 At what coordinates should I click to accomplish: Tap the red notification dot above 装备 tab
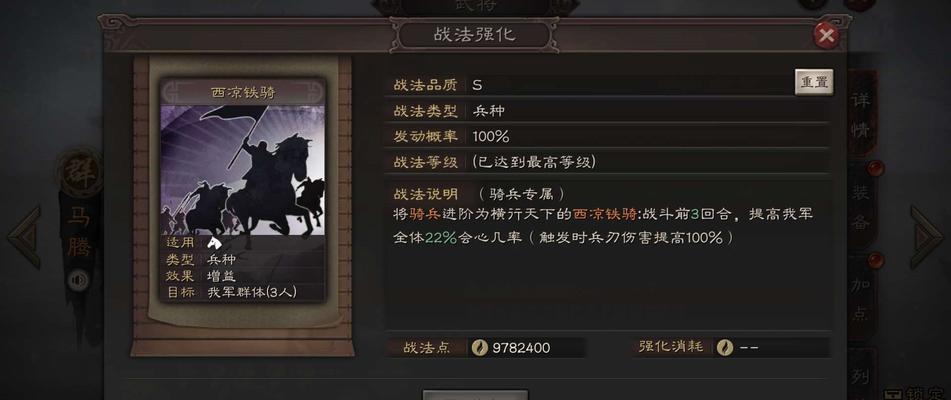coord(875,168)
